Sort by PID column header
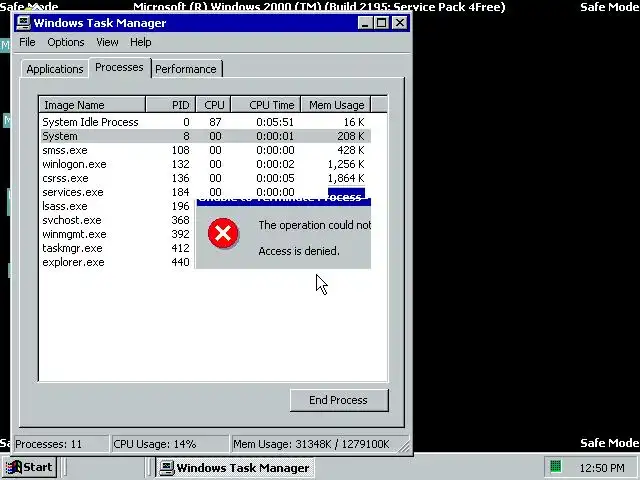The width and height of the screenshot is (640, 480). pyautogui.click(x=171, y=105)
